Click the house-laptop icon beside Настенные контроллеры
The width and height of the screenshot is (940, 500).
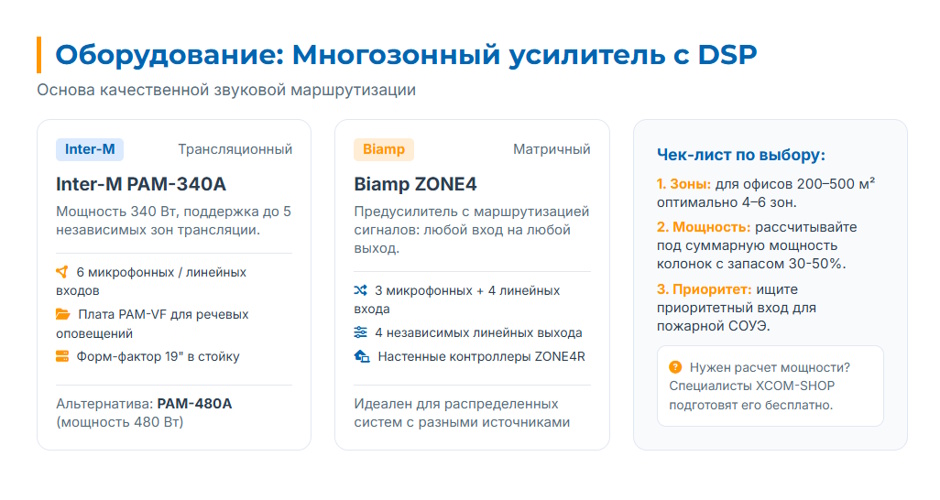(361, 357)
